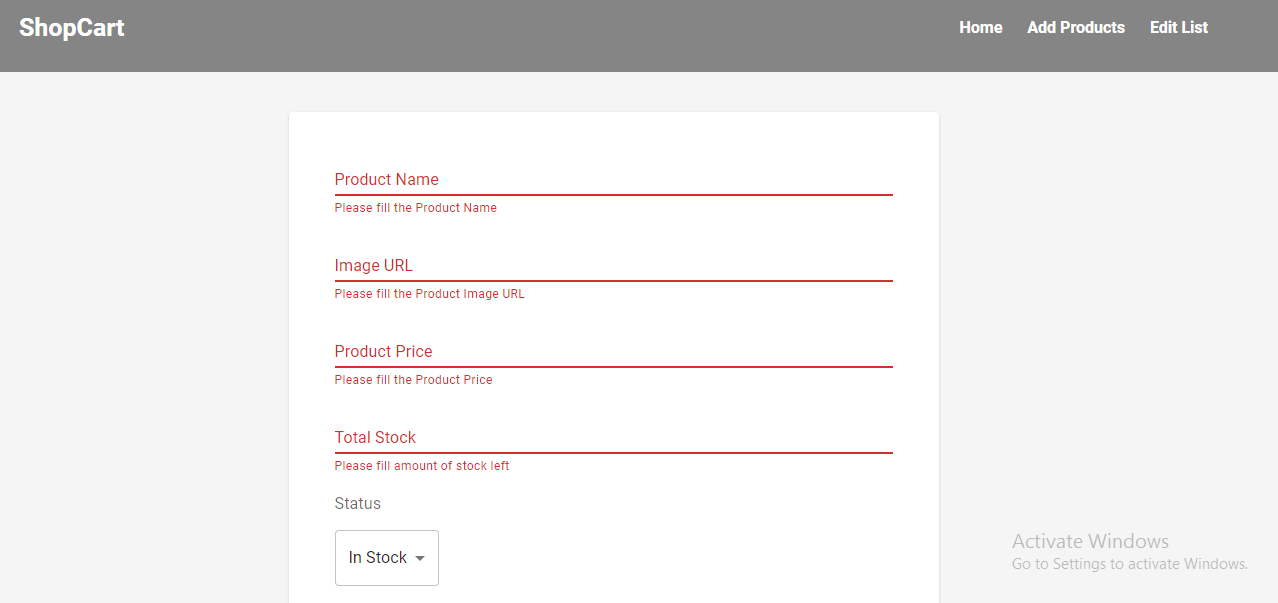Switch to the Add Products page
This screenshot has width=1278, height=603.
pyautogui.click(x=1075, y=27)
